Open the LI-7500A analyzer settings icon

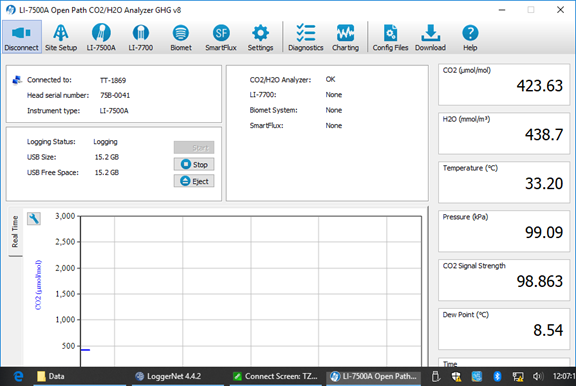[x=101, y=37]
